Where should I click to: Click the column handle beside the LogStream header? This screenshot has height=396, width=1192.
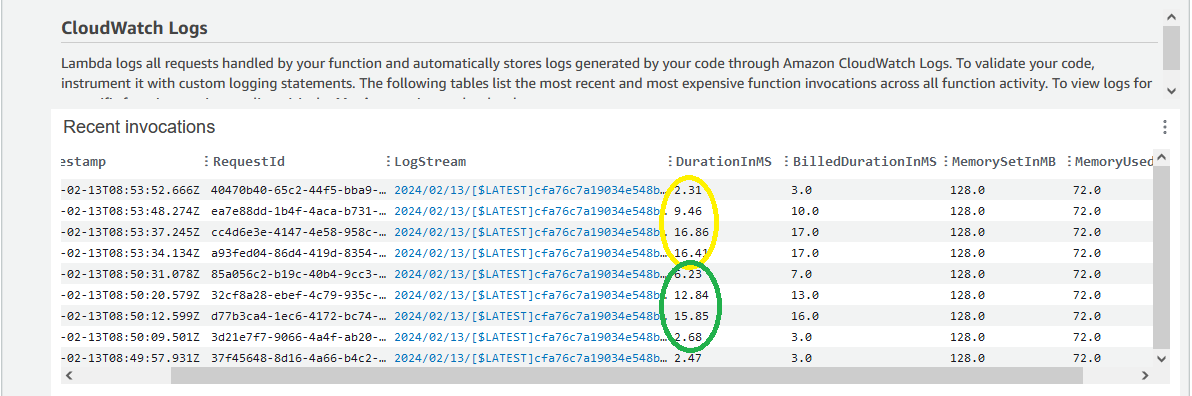tap(388, 161)
